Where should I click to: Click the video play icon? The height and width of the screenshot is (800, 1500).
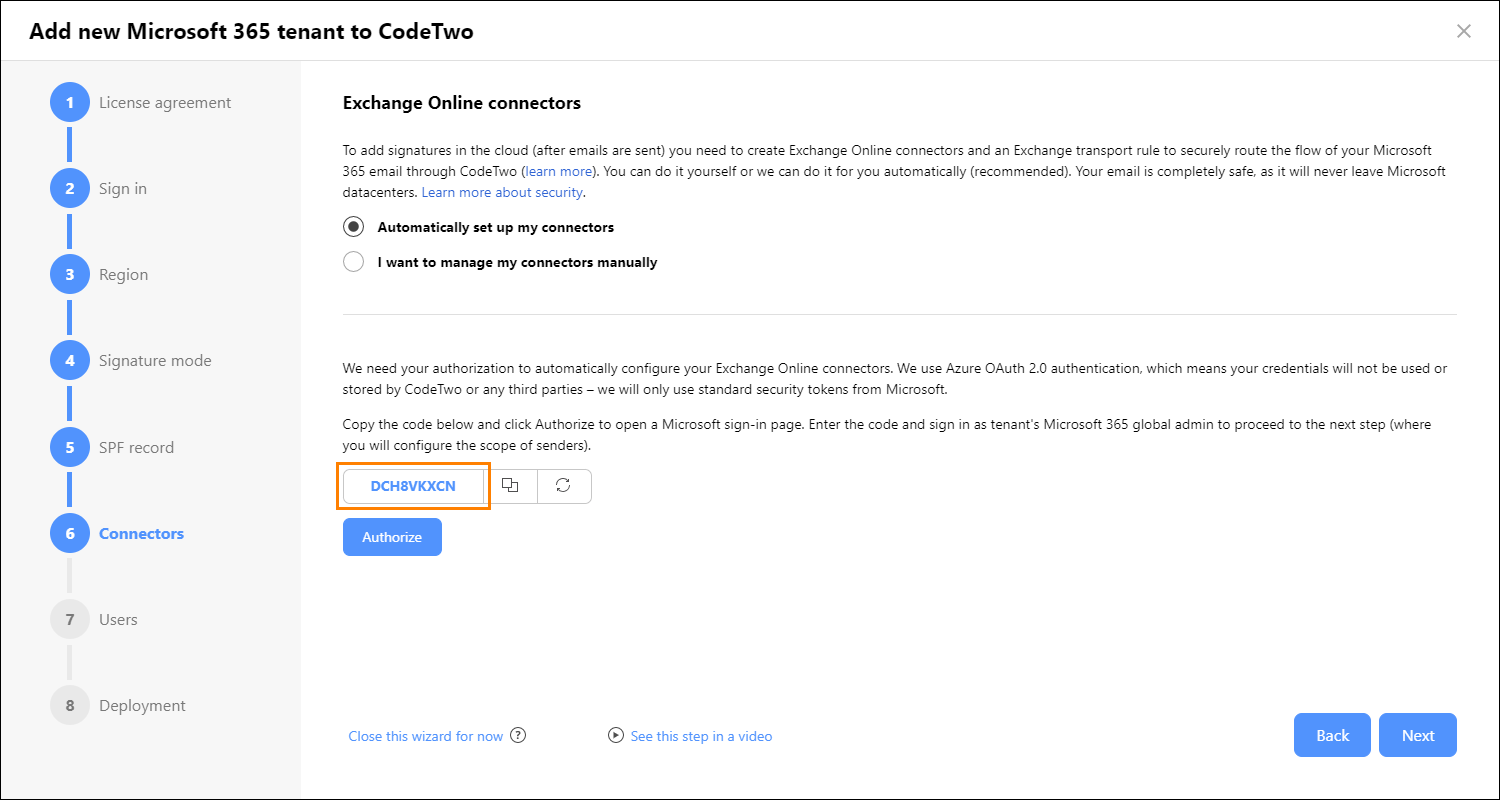click(x=616, y=736)
